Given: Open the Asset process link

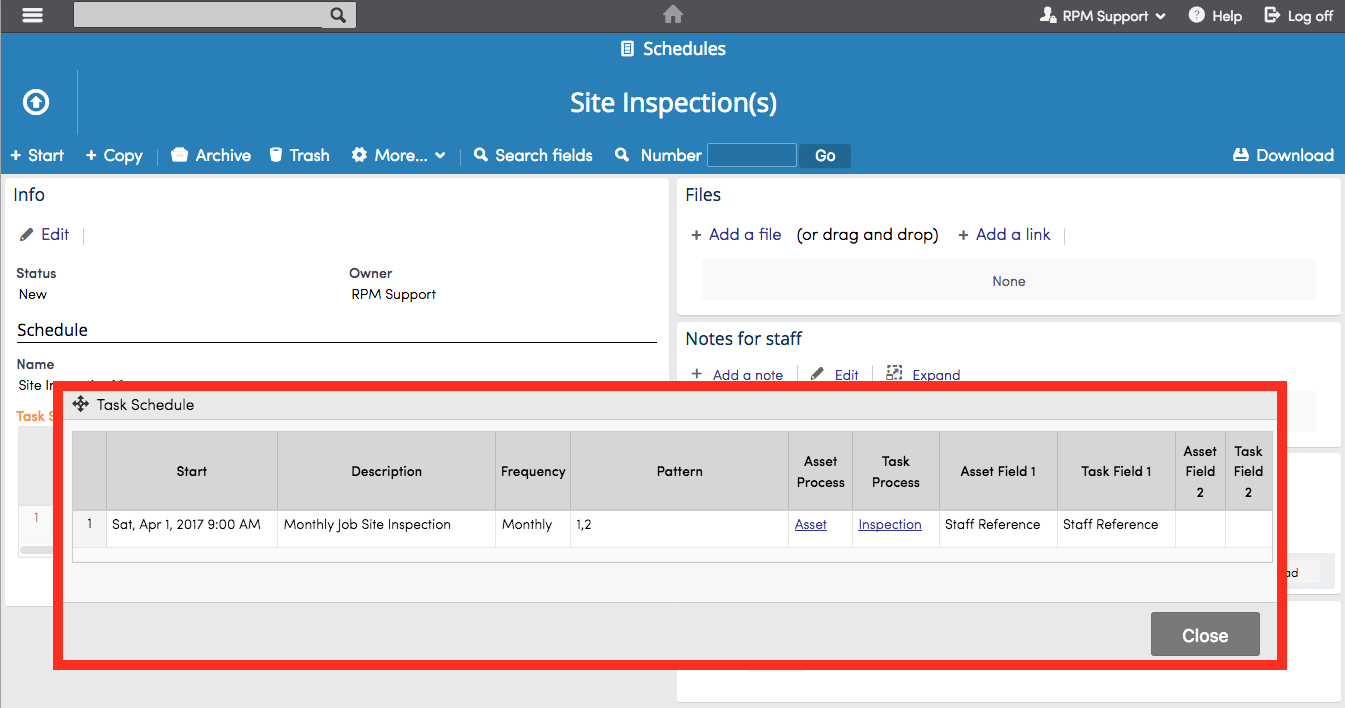Looking at the screenshot, I should coord(811,524).
